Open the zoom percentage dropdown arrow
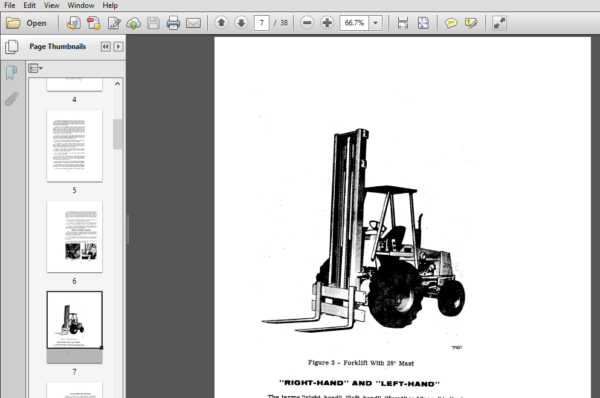This screenshot has height=398, width=600. tap(375, 23)
